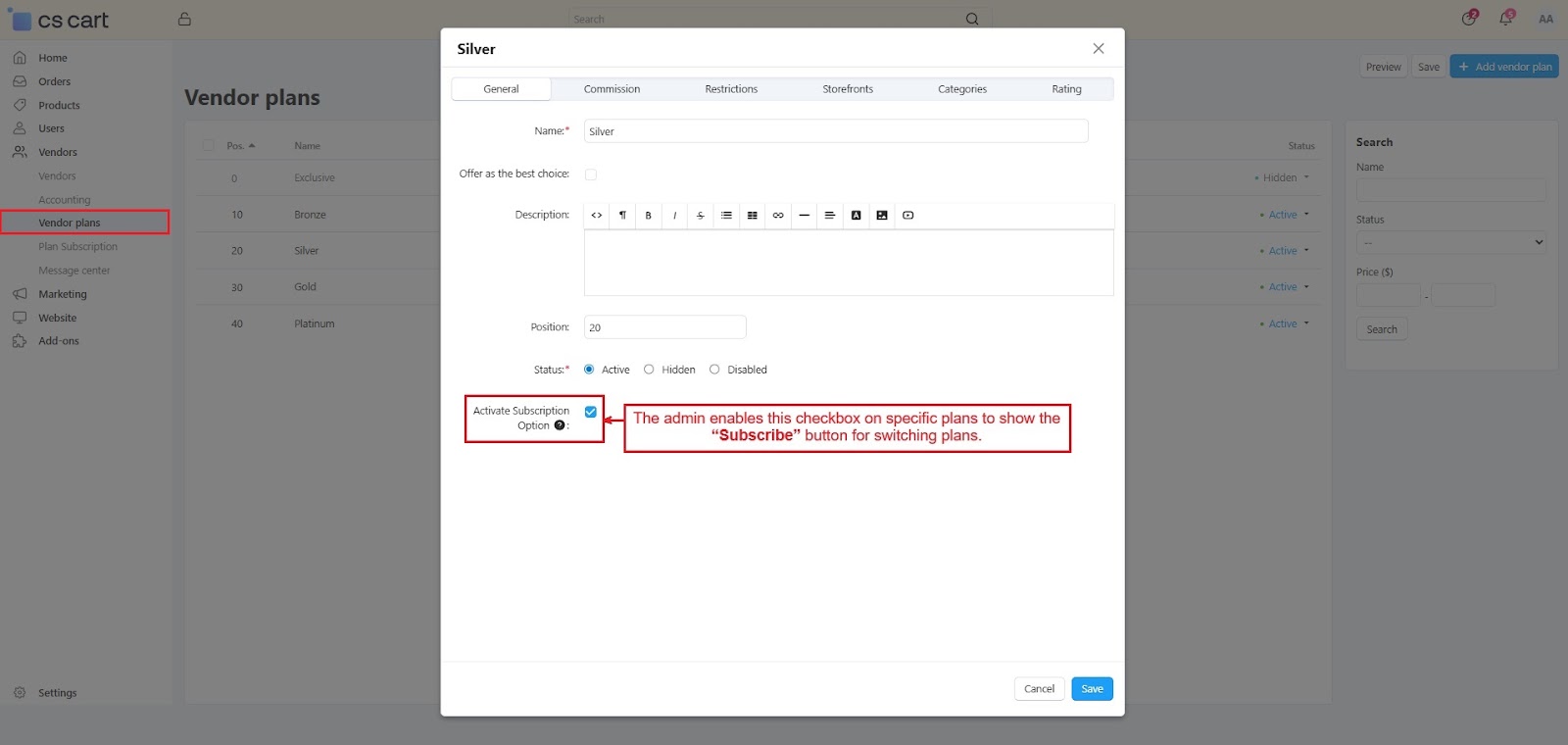The height and width of the screenshot is (745, 1568).
Task: Insert a link using editor toolbar
Action: pyautogui.click(x=778, y=216)
